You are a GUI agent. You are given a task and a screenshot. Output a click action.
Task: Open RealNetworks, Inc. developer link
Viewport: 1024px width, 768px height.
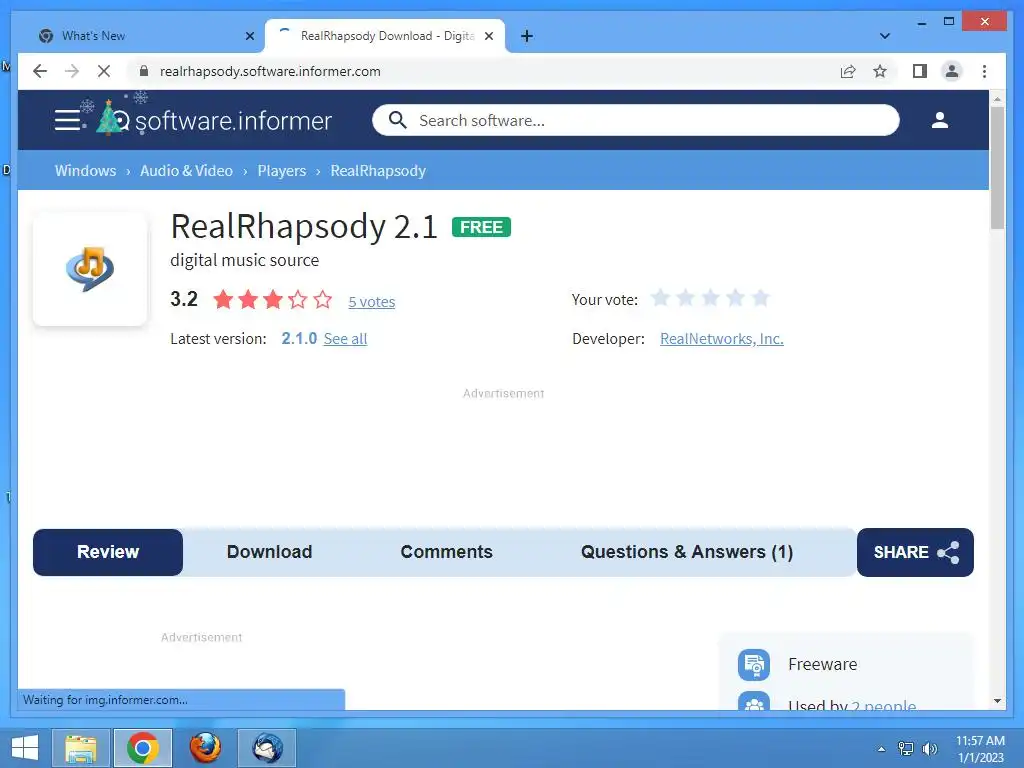(722, 338)
